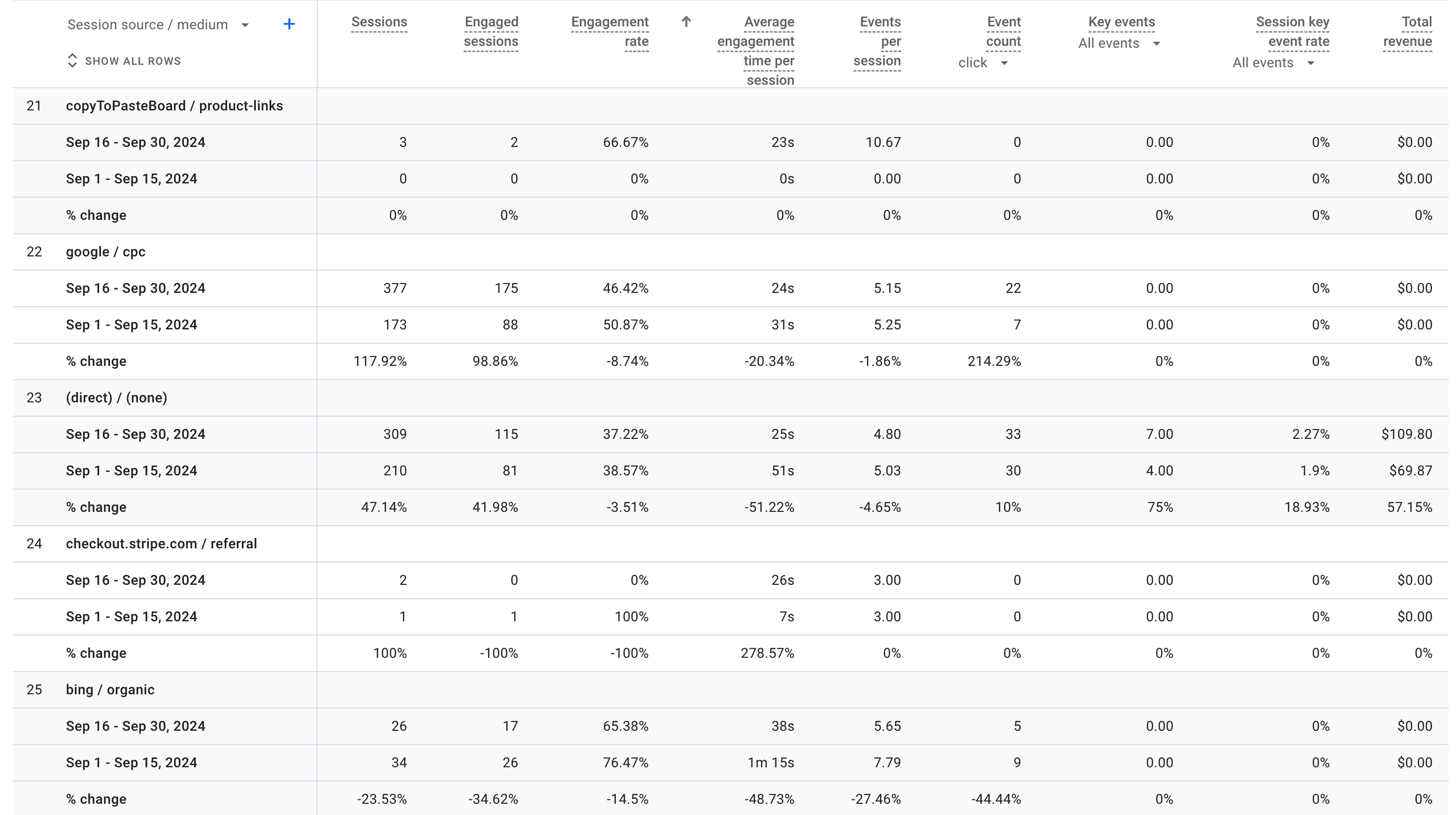
Task: Select the bing / organic row
Action: pyautogui.click(x=110, y=690)
